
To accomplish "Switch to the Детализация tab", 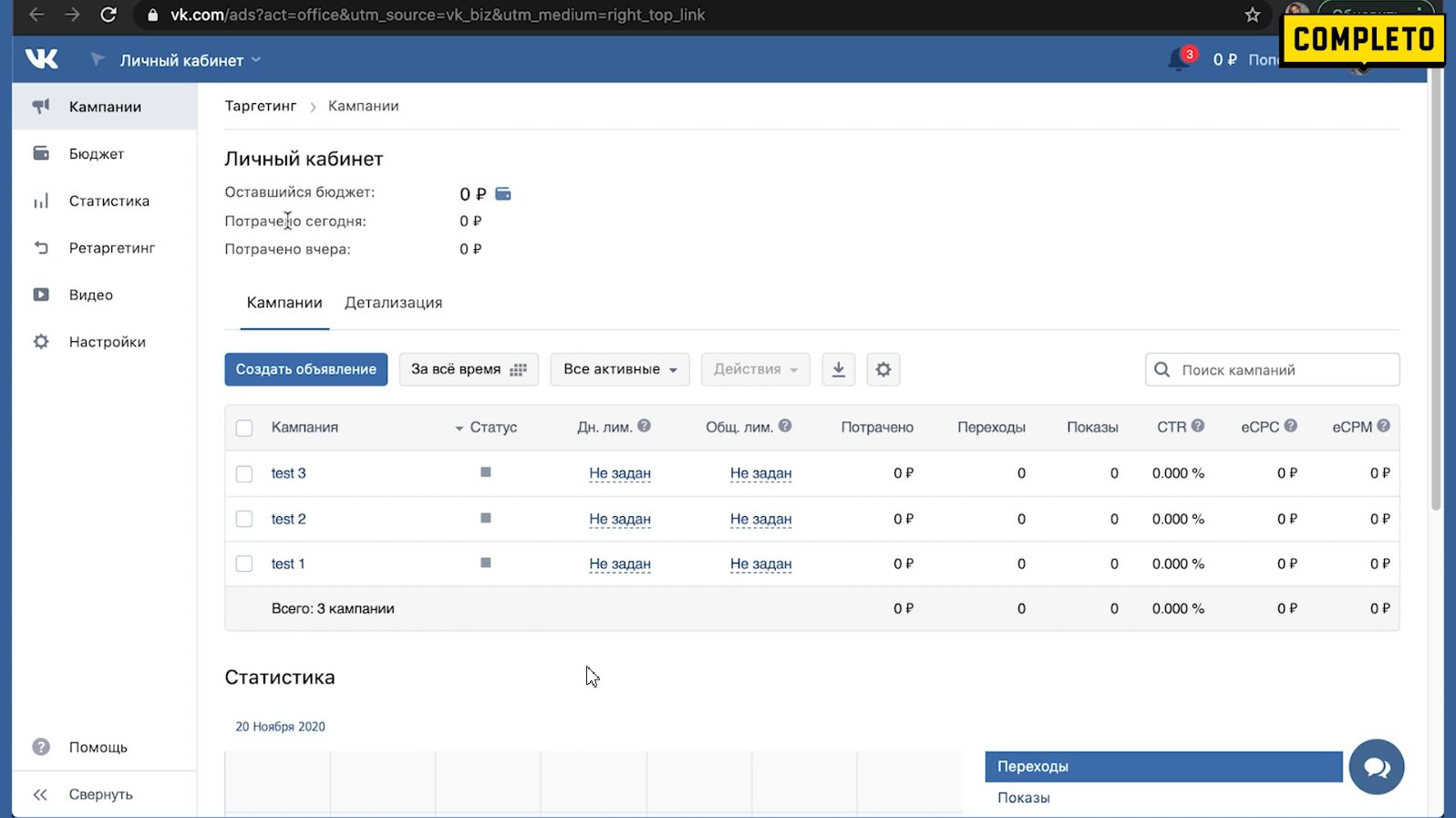I will click(394, 303).
